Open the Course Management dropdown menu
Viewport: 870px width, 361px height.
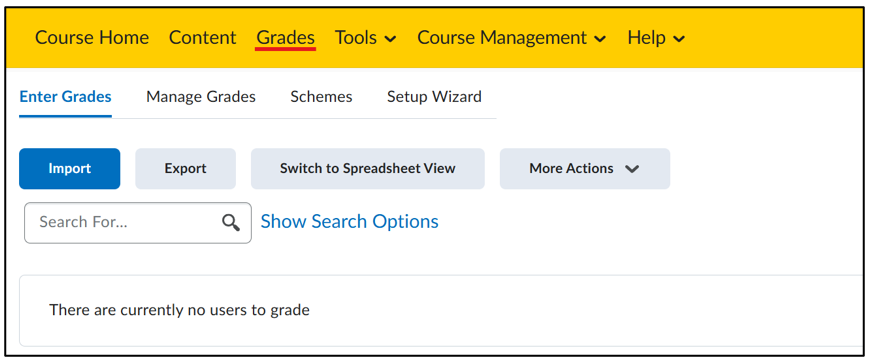[512, 38]
